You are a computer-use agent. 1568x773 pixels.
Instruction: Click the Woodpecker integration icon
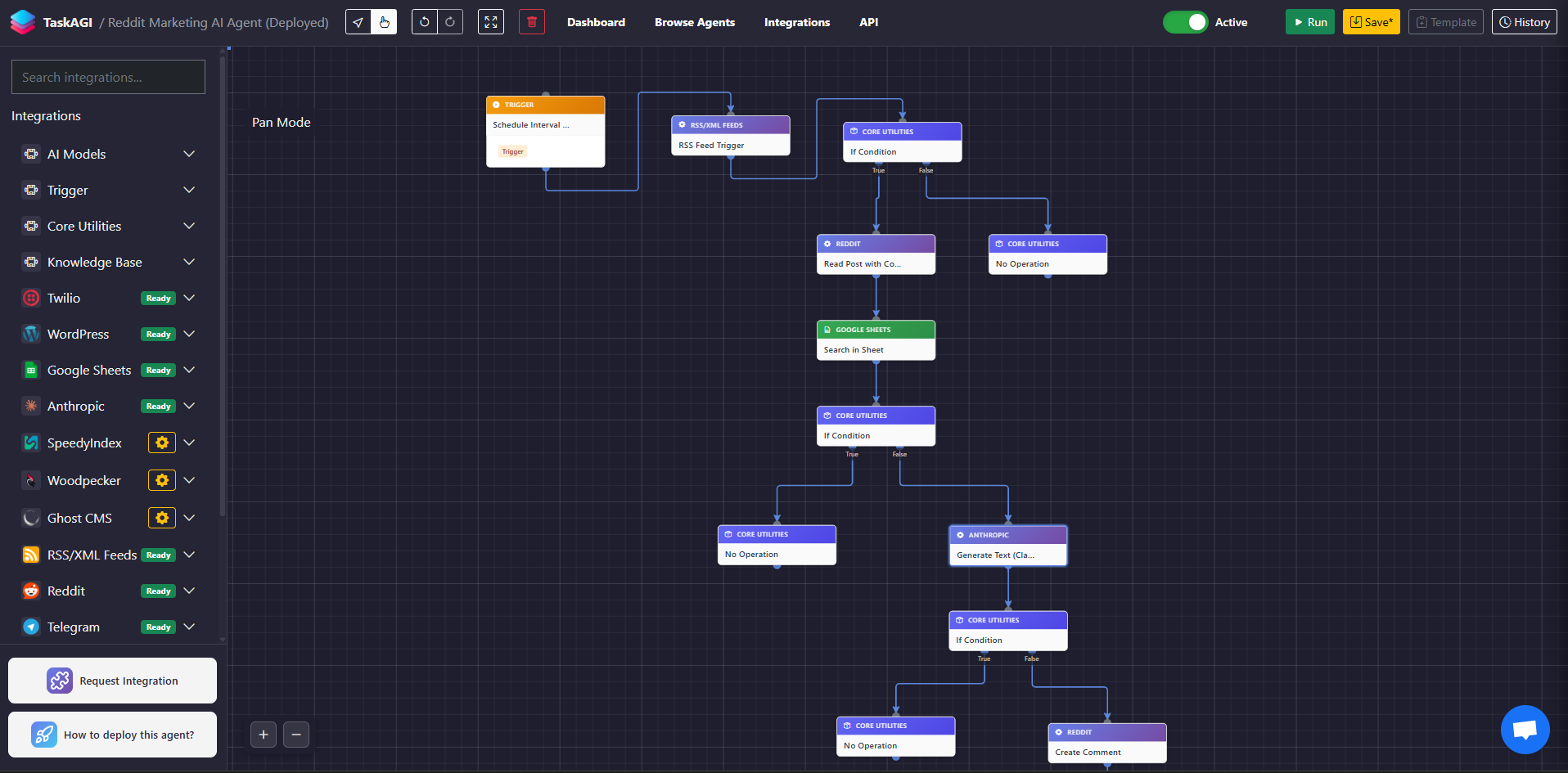31,480
